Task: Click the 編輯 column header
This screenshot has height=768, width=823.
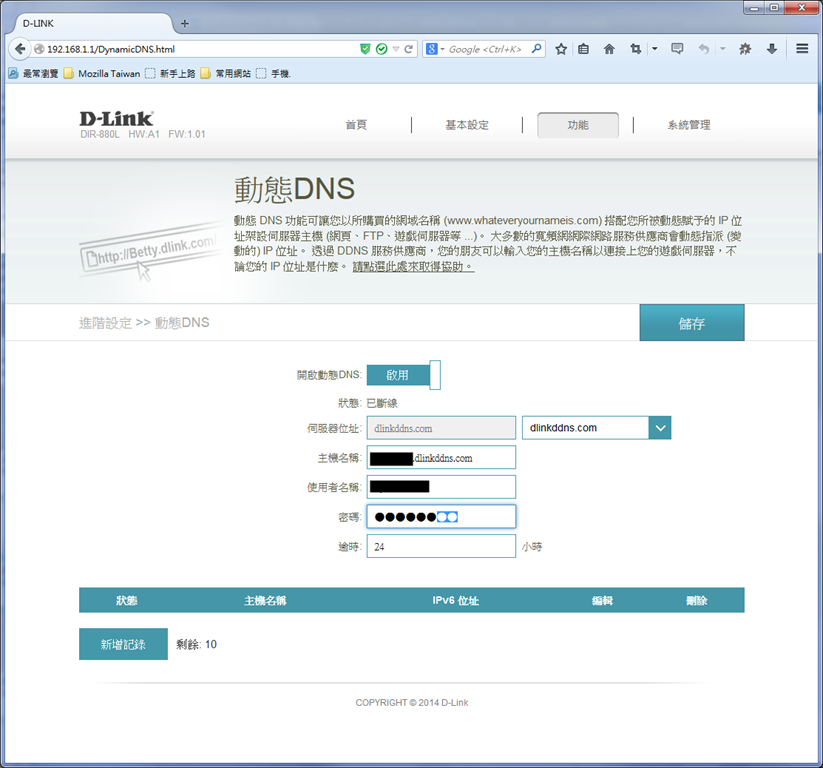Action: click(x=602, y=600)
